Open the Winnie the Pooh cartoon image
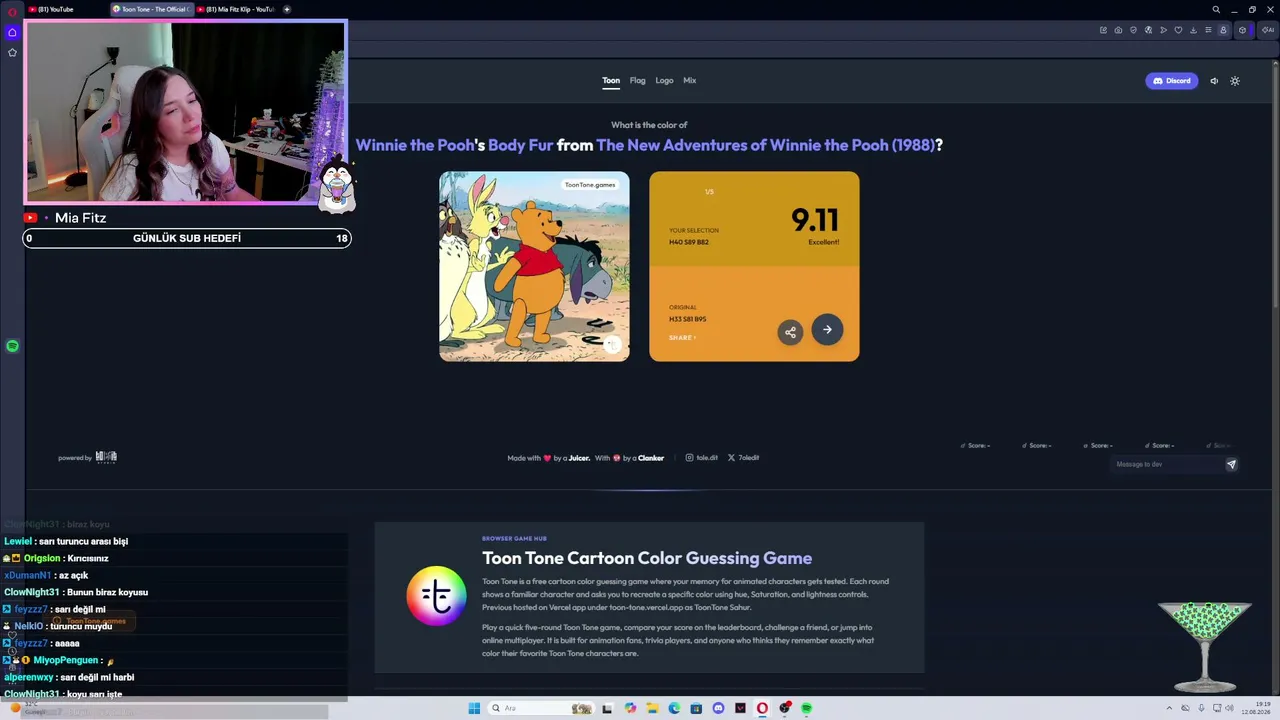The height and width of the screenshot is (720, 1280). 534,266
